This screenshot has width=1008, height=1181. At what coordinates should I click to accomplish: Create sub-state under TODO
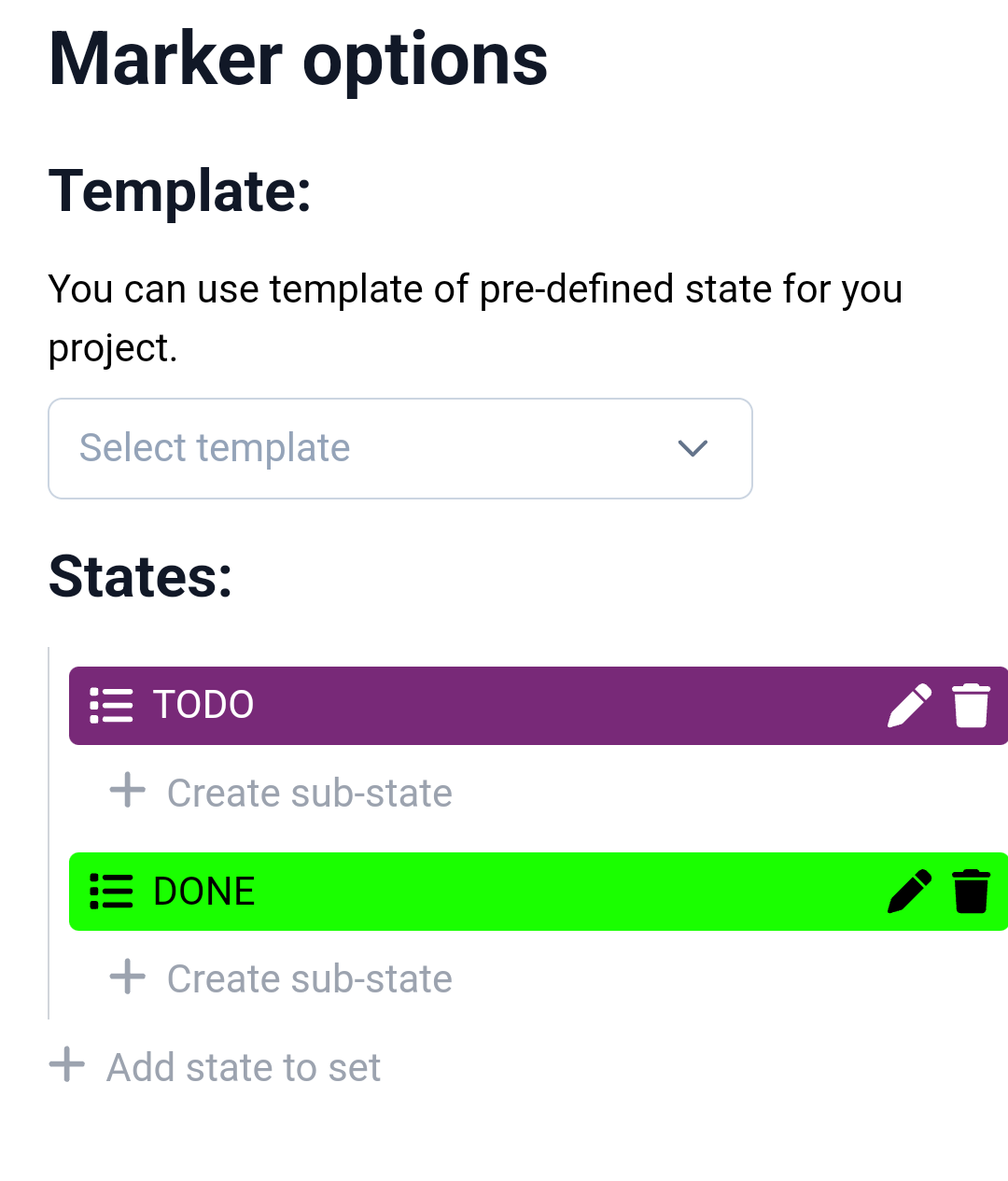pyautogui.click(x=281, y=793)
